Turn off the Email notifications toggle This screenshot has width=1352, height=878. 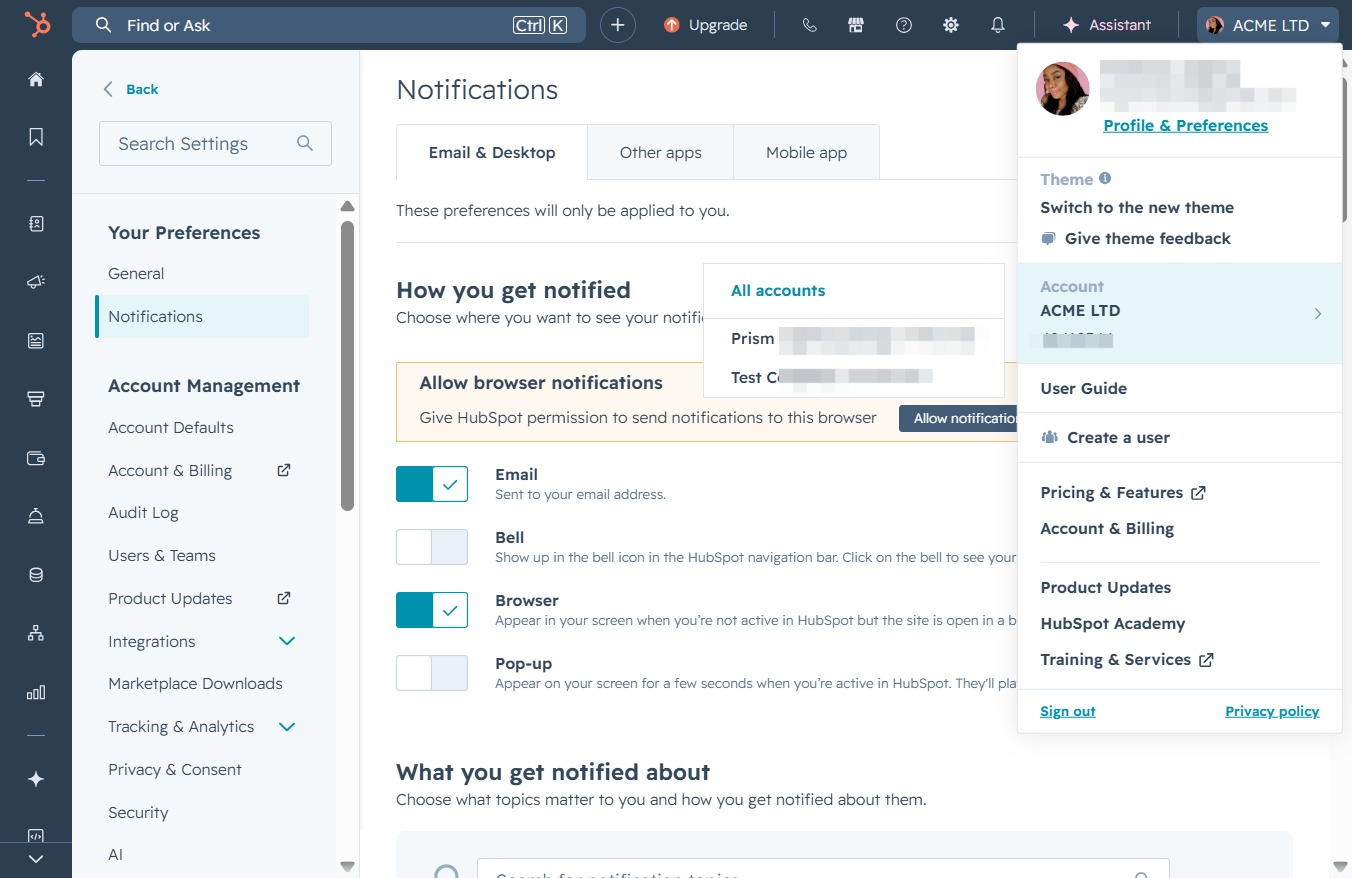click(432, 484)
